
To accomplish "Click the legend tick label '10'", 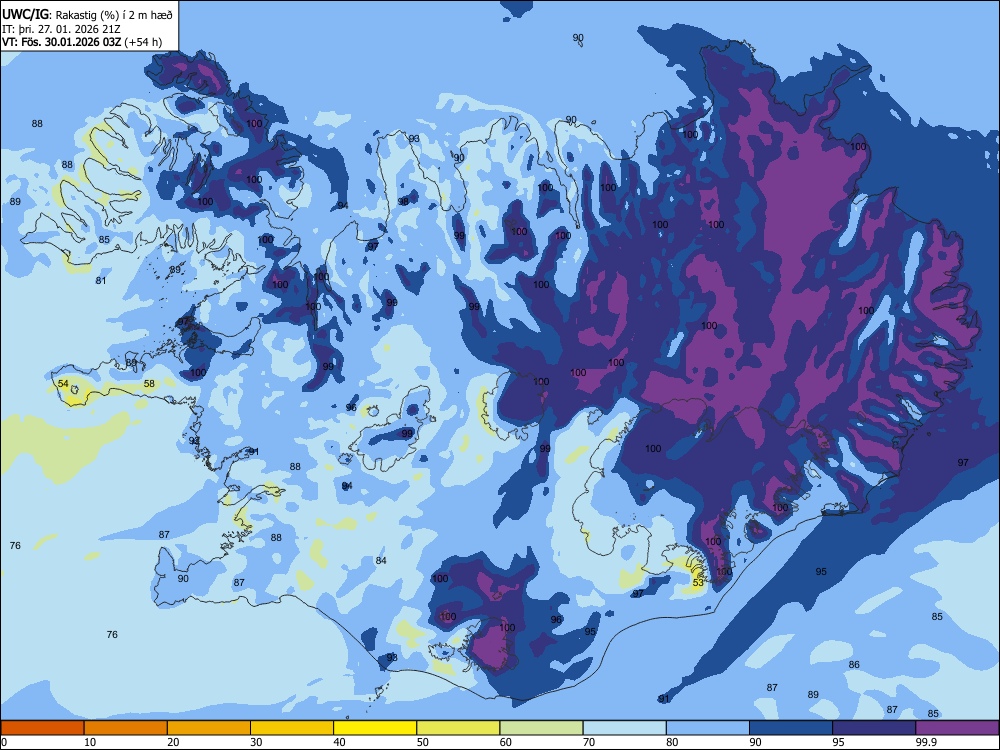I will (90, 742).
